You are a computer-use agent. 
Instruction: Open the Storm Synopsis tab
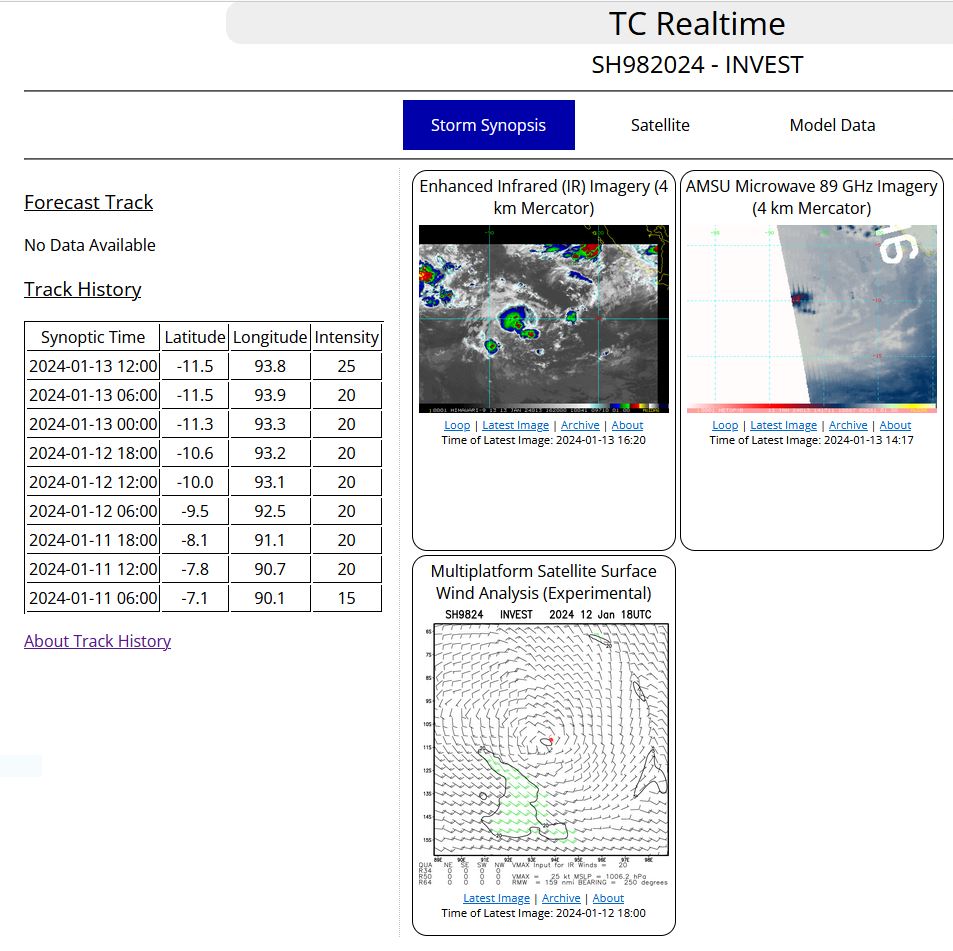point(489,125)
